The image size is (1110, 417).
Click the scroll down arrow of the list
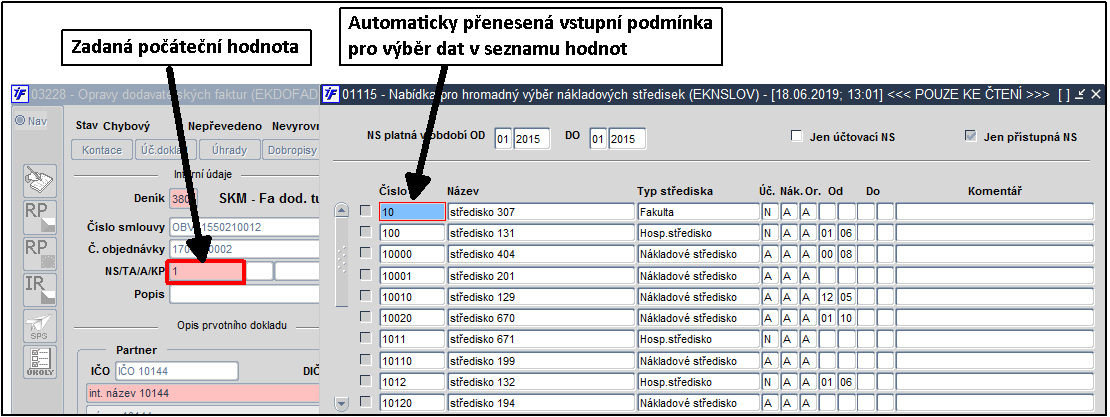click(x=341, y=404)
